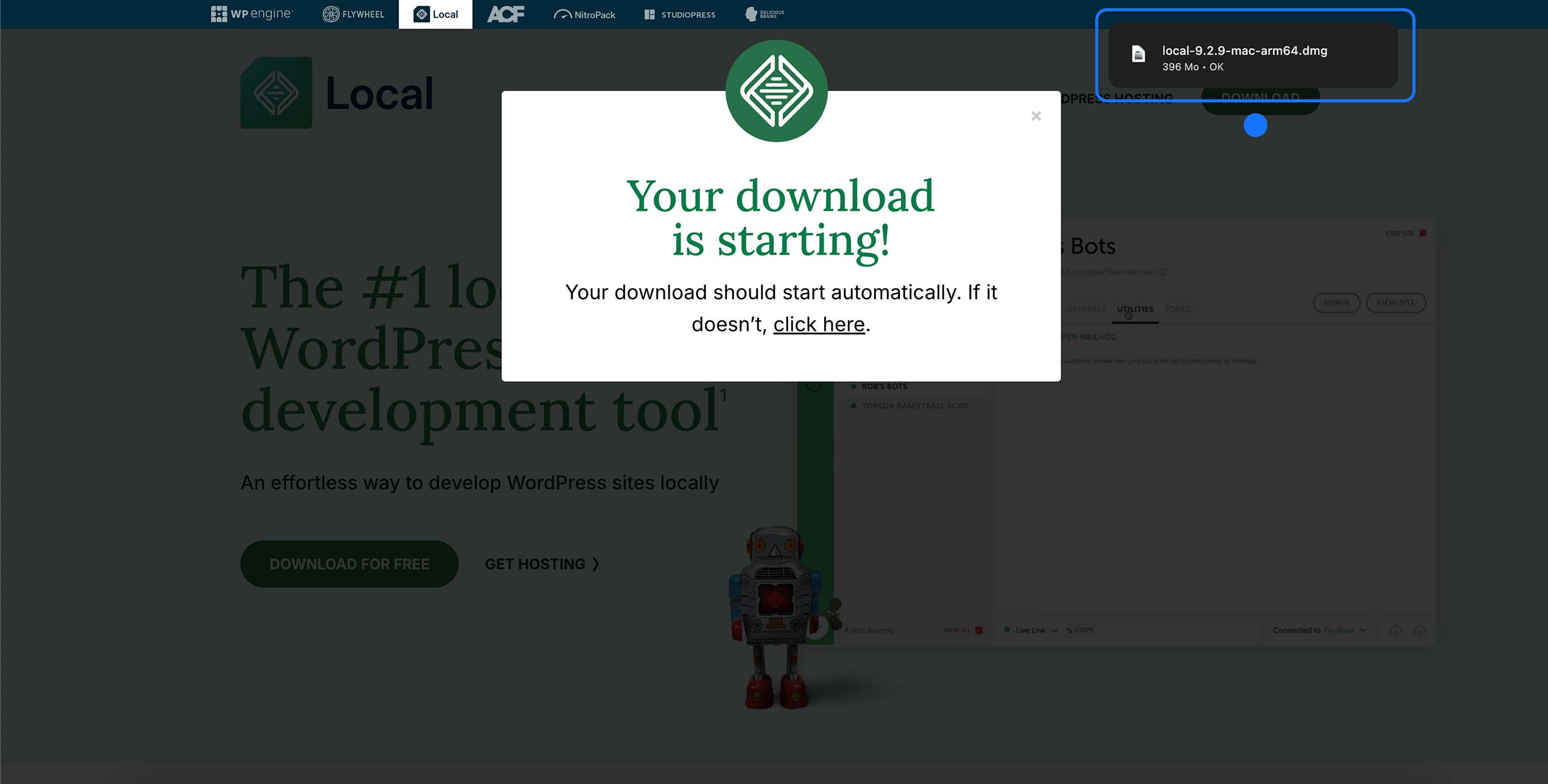Click the dmg file icon in downloads popup
1548x784 pixels.
pyautogui.click(x=1138, y=54)
